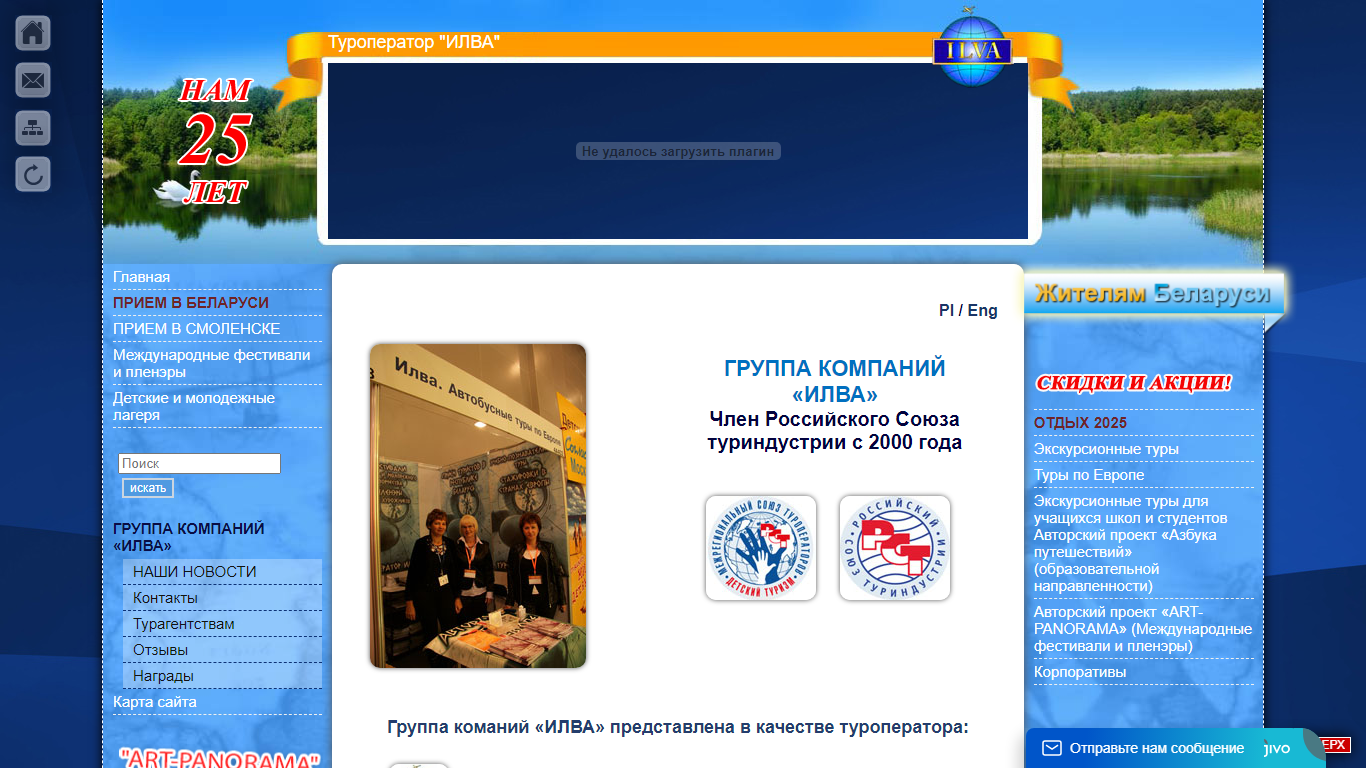This screenshot has height=768, width=1366.
Task: Open ГРУППА КОМПАНИЙ «ИЛВА» sidebar heading
Action: [189, 537]
